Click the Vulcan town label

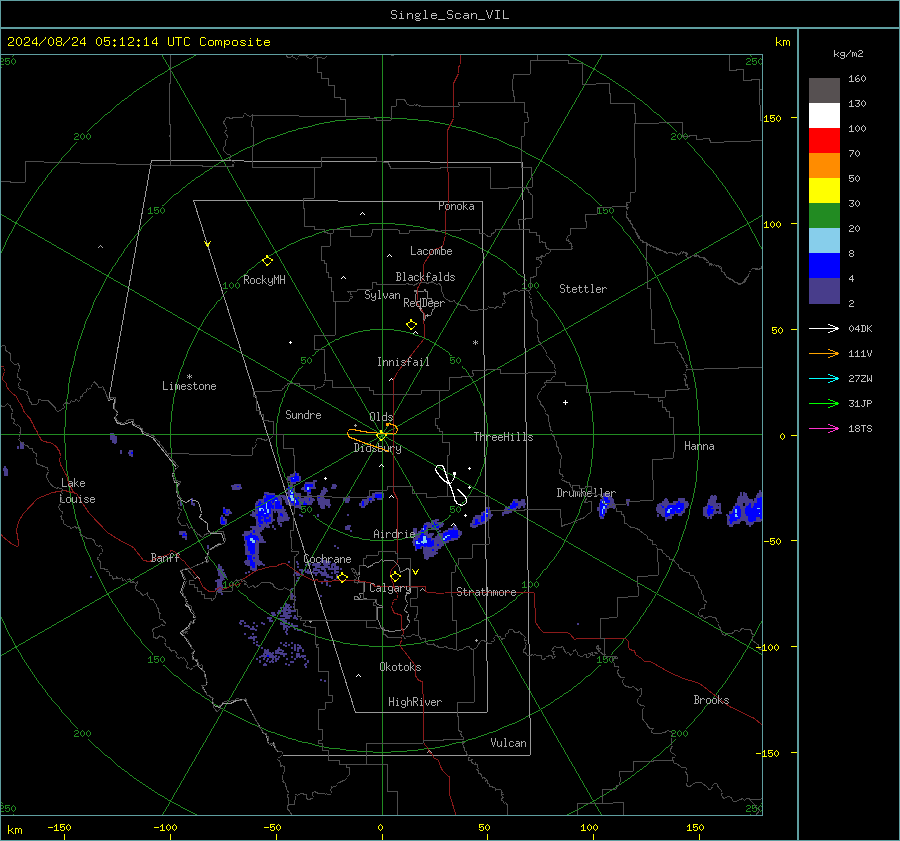tap(508, 743)
